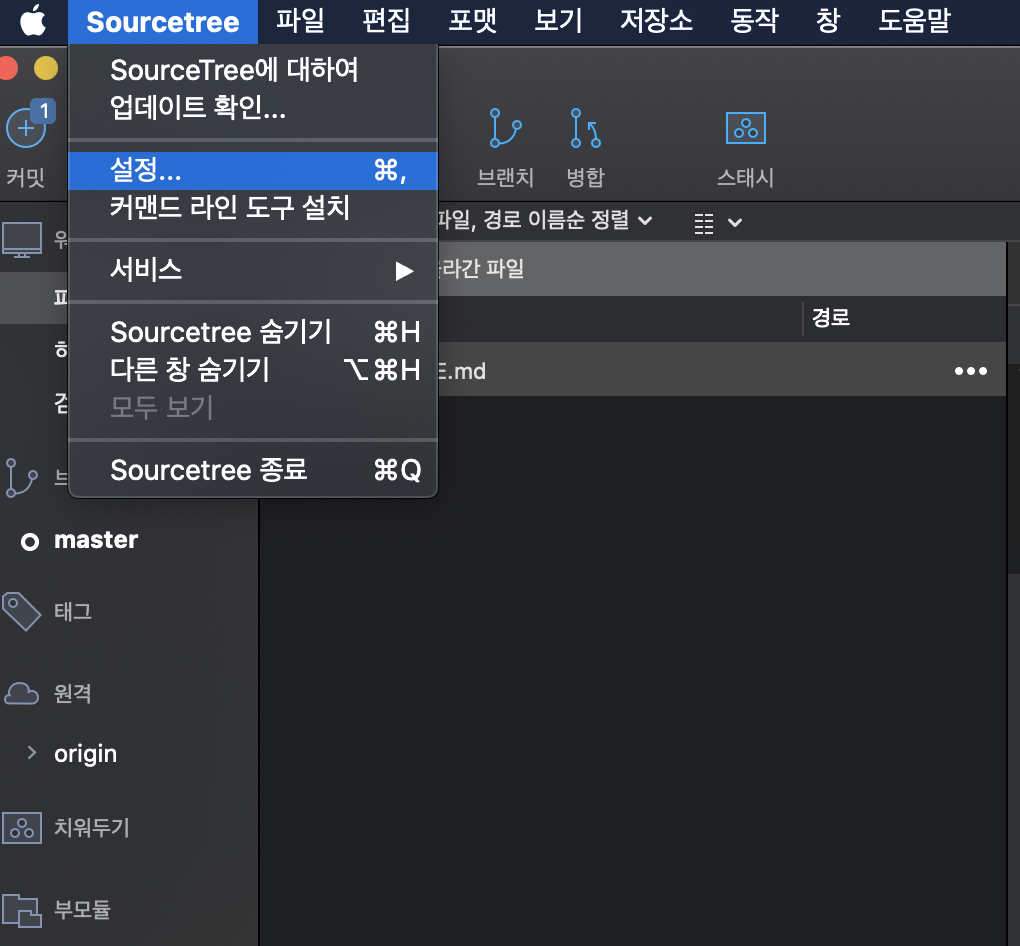The height and width of the screenshot is (946, 1020).
Task: Select the master branch in sidebar
Action: tap(96, 540)
